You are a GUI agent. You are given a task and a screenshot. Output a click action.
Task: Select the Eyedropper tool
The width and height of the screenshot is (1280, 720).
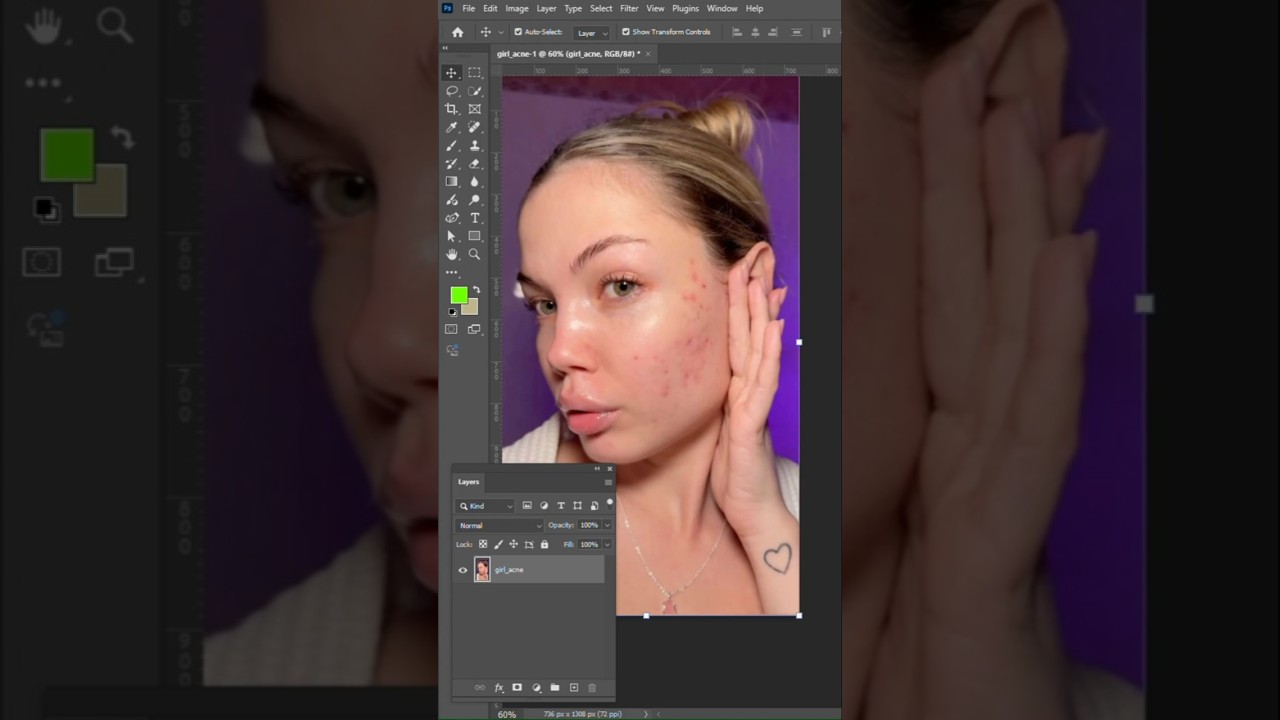coord(452,127)
